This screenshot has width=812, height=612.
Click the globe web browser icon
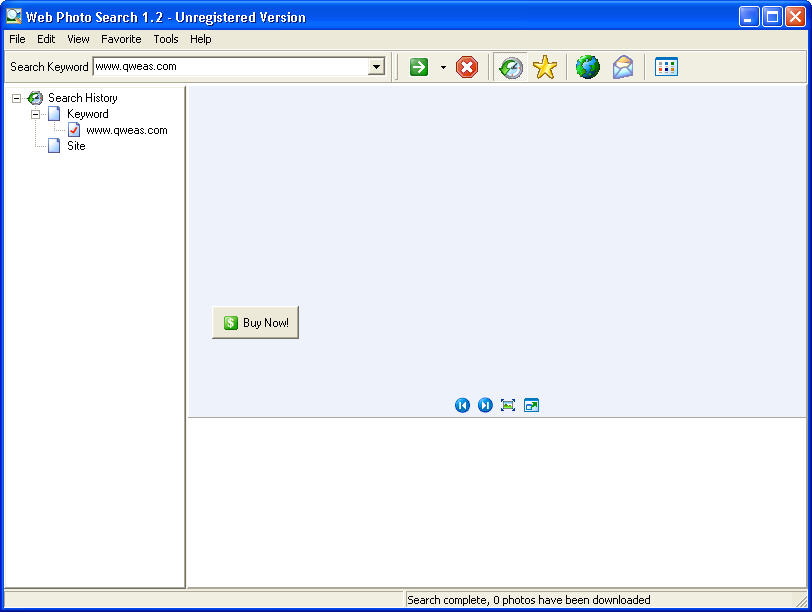point(588,67)
